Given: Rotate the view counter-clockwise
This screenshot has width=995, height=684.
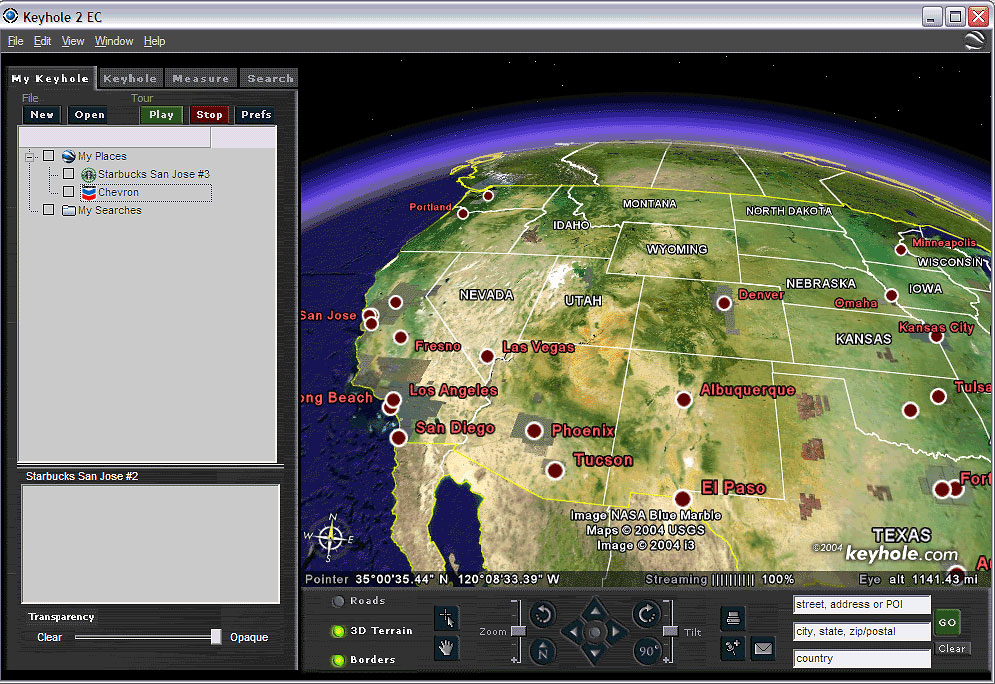Looking at the screenshot, I should pos(543,614).
